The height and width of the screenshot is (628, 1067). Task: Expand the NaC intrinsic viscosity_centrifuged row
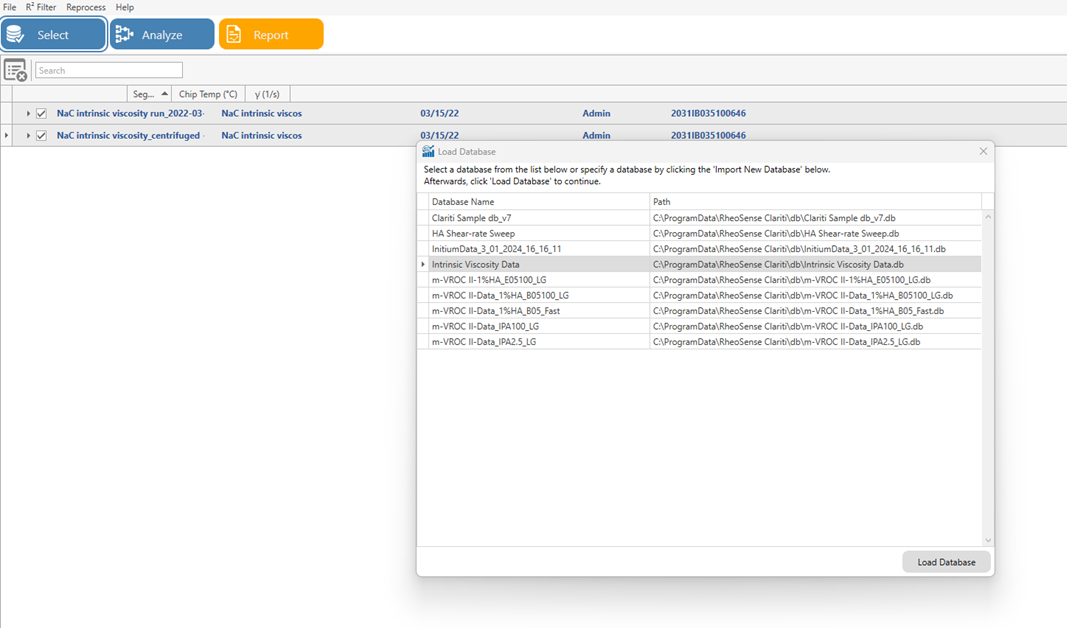tap(28, 135)
